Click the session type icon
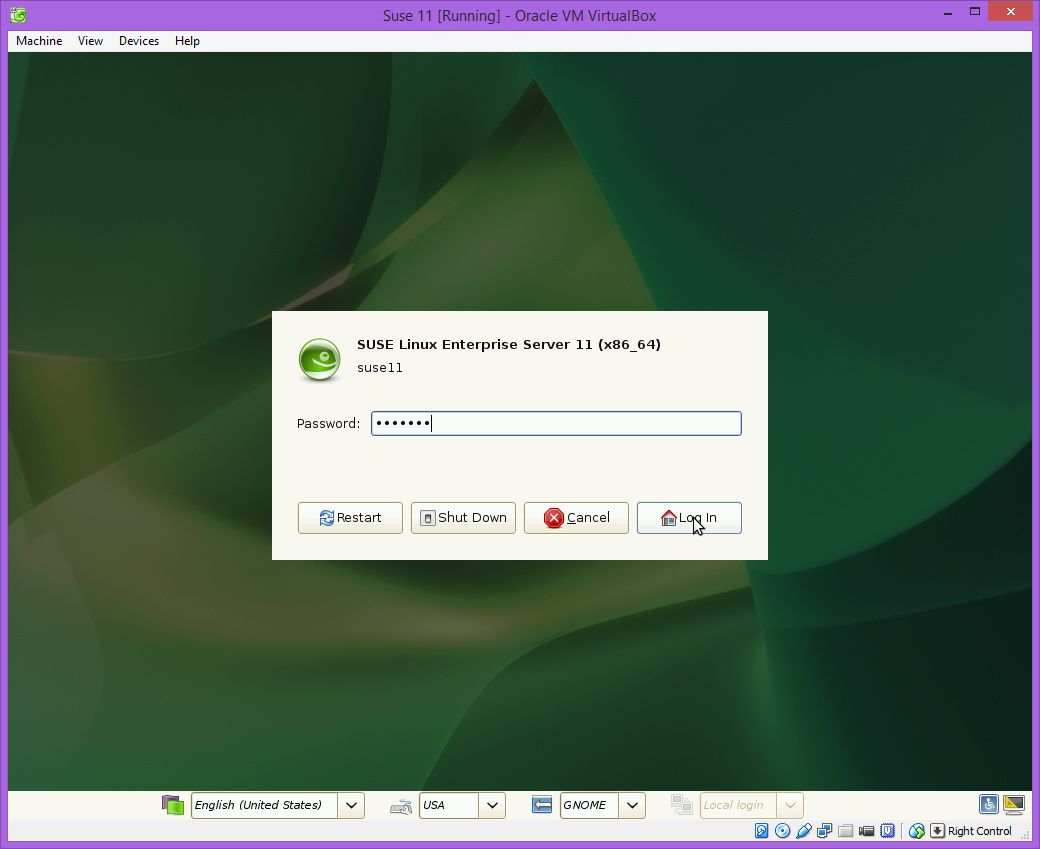1040x849 pixels. 541,805
